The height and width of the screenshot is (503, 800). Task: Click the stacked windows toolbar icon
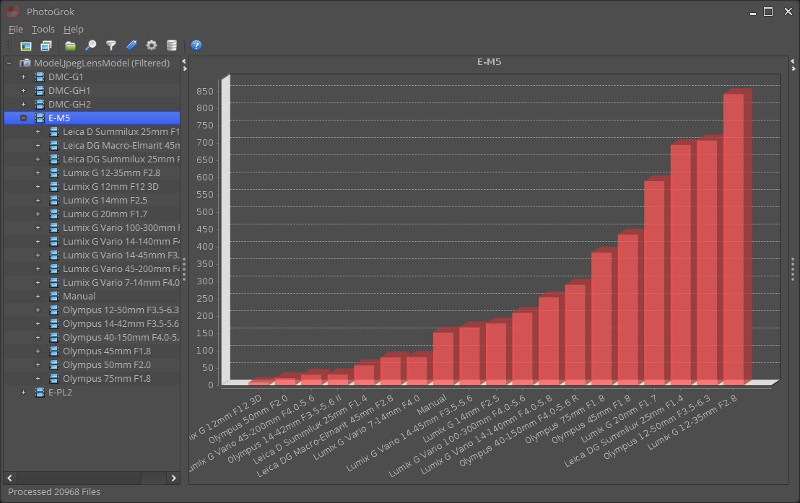pyautogui.click(x=46, y=46)
